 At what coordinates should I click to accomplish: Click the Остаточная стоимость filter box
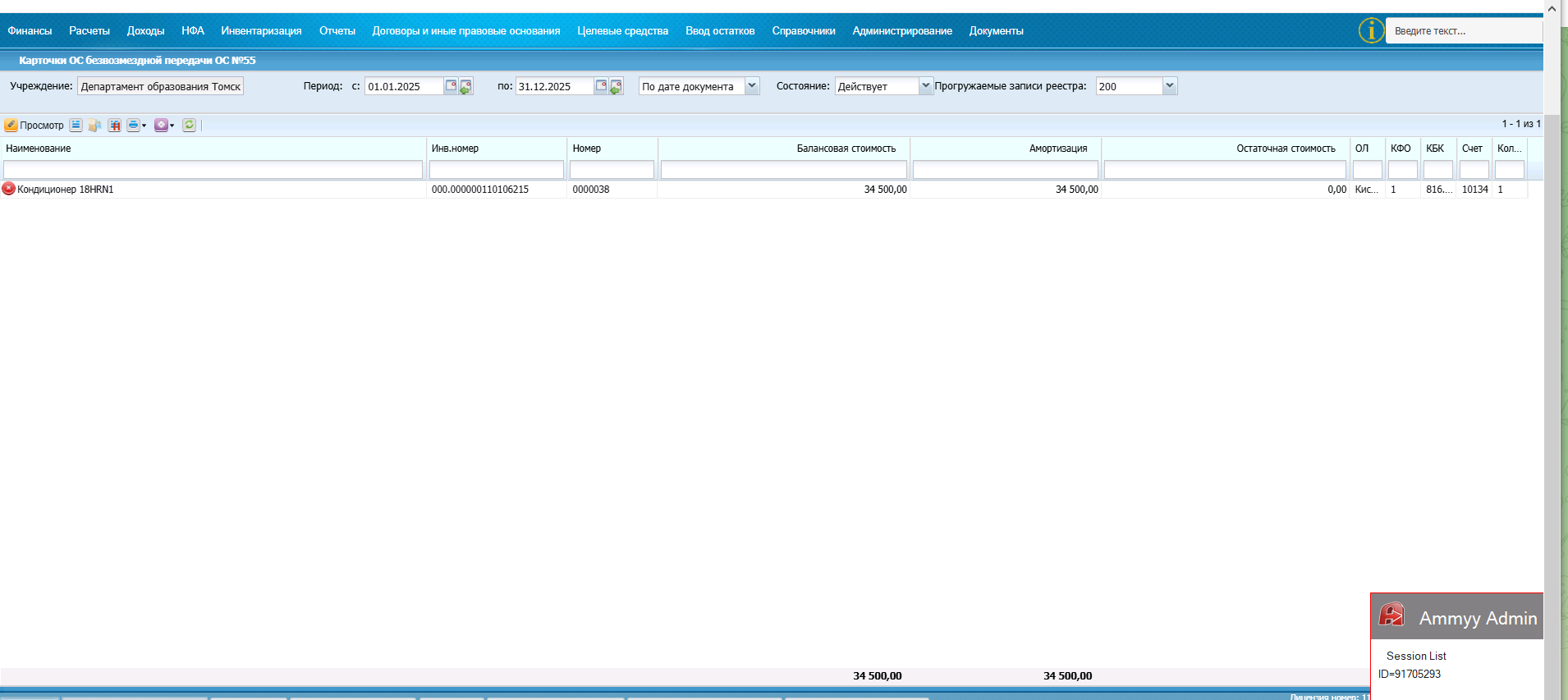point(1225,170)
